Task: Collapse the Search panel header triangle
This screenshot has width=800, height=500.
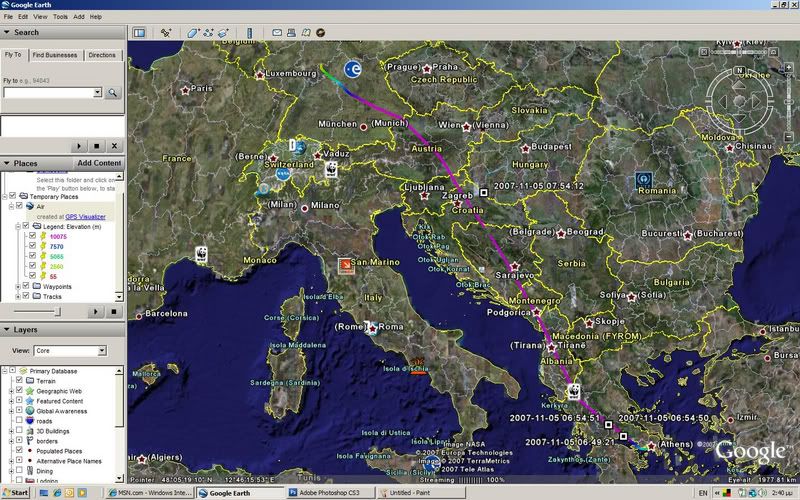Action: click(7, 32)
